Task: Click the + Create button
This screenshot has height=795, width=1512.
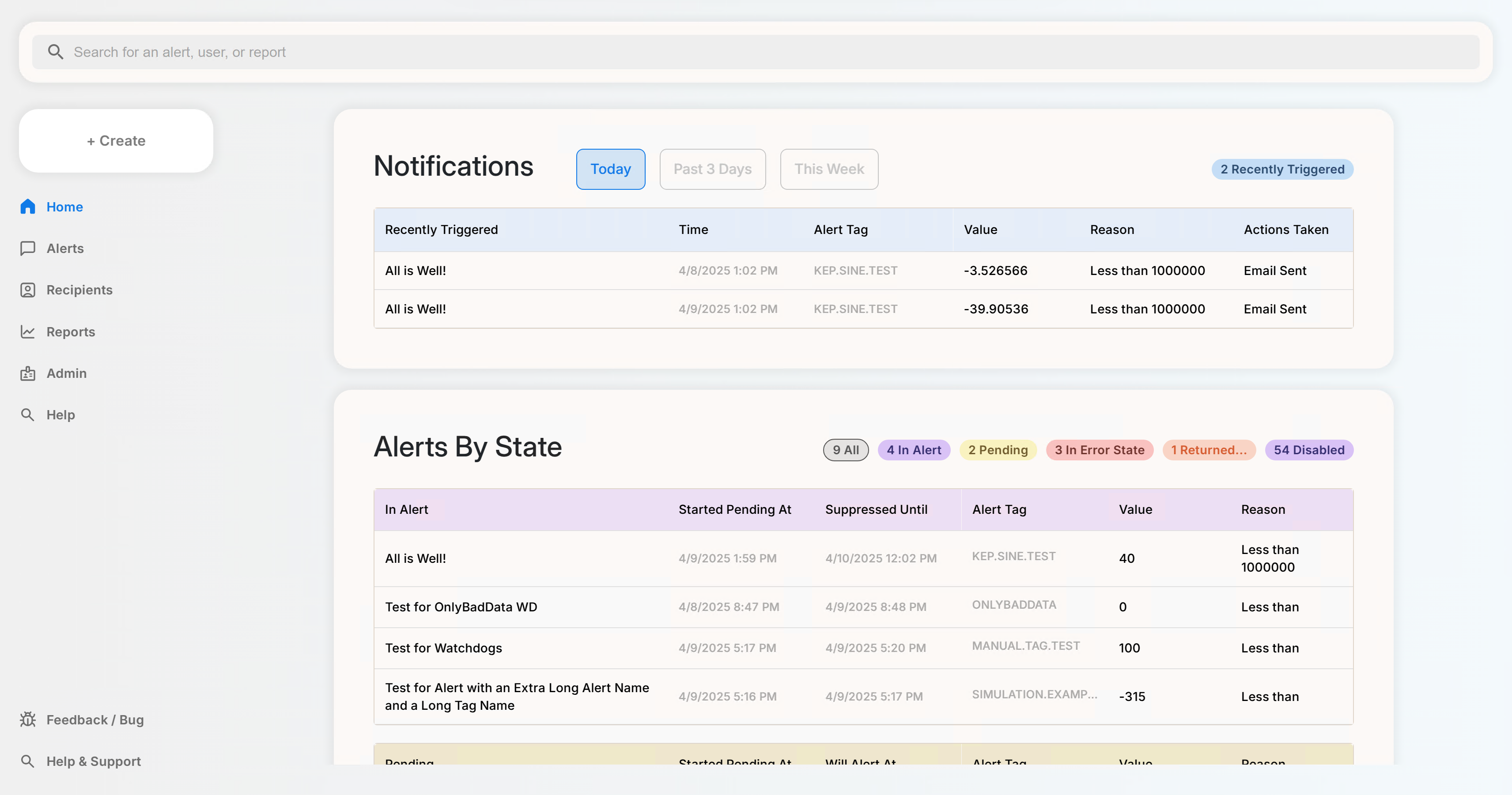Action: tap(116, 140)
